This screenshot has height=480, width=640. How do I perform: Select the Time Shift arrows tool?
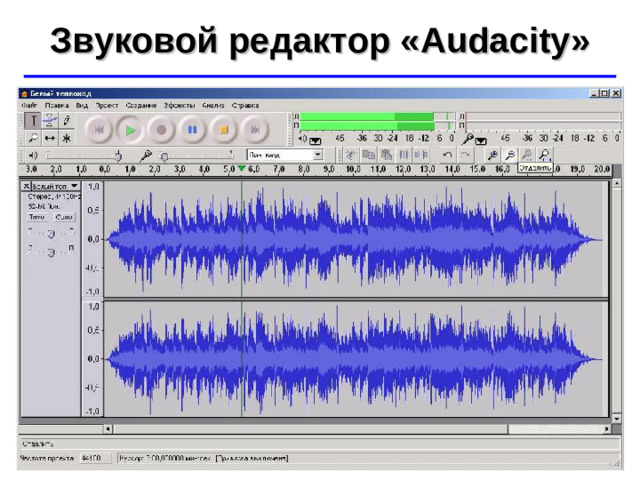[x=50, y=138]
